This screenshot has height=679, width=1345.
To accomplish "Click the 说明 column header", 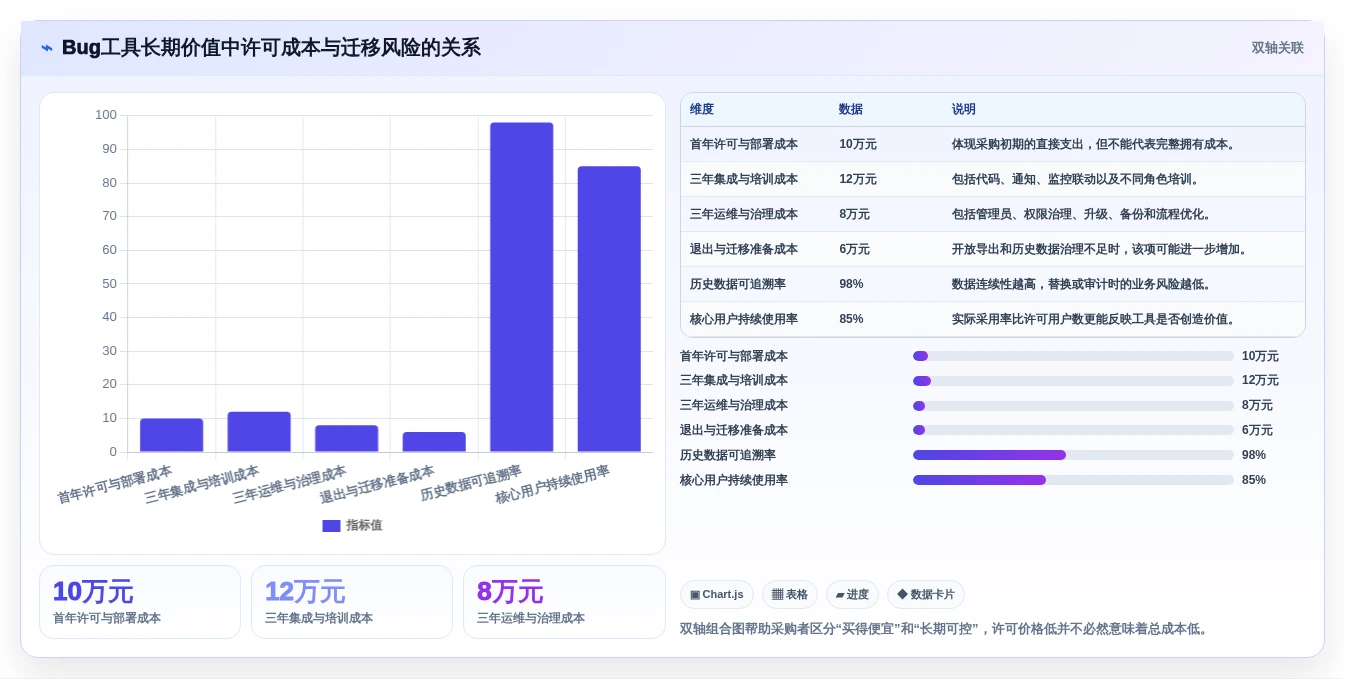I will [x=964, y=109].
